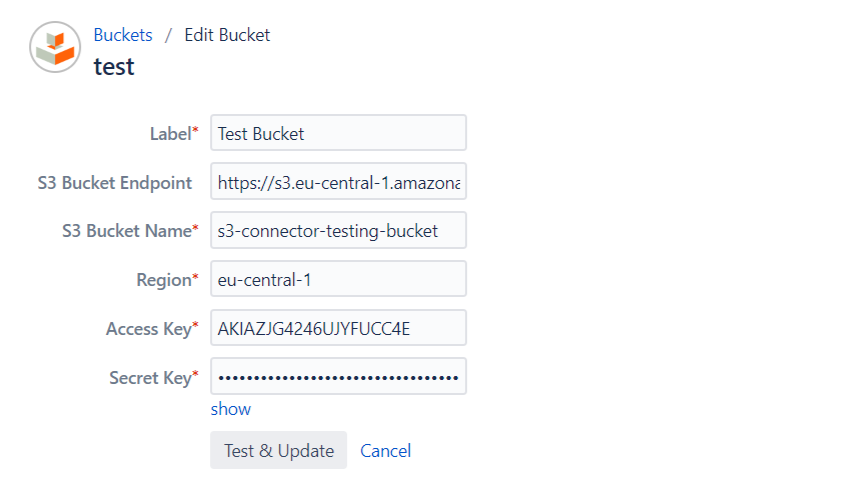This screenshot has height=483, width=850.
Task: Click the breadcrumb slash separator
Action: tap(169, 35)
